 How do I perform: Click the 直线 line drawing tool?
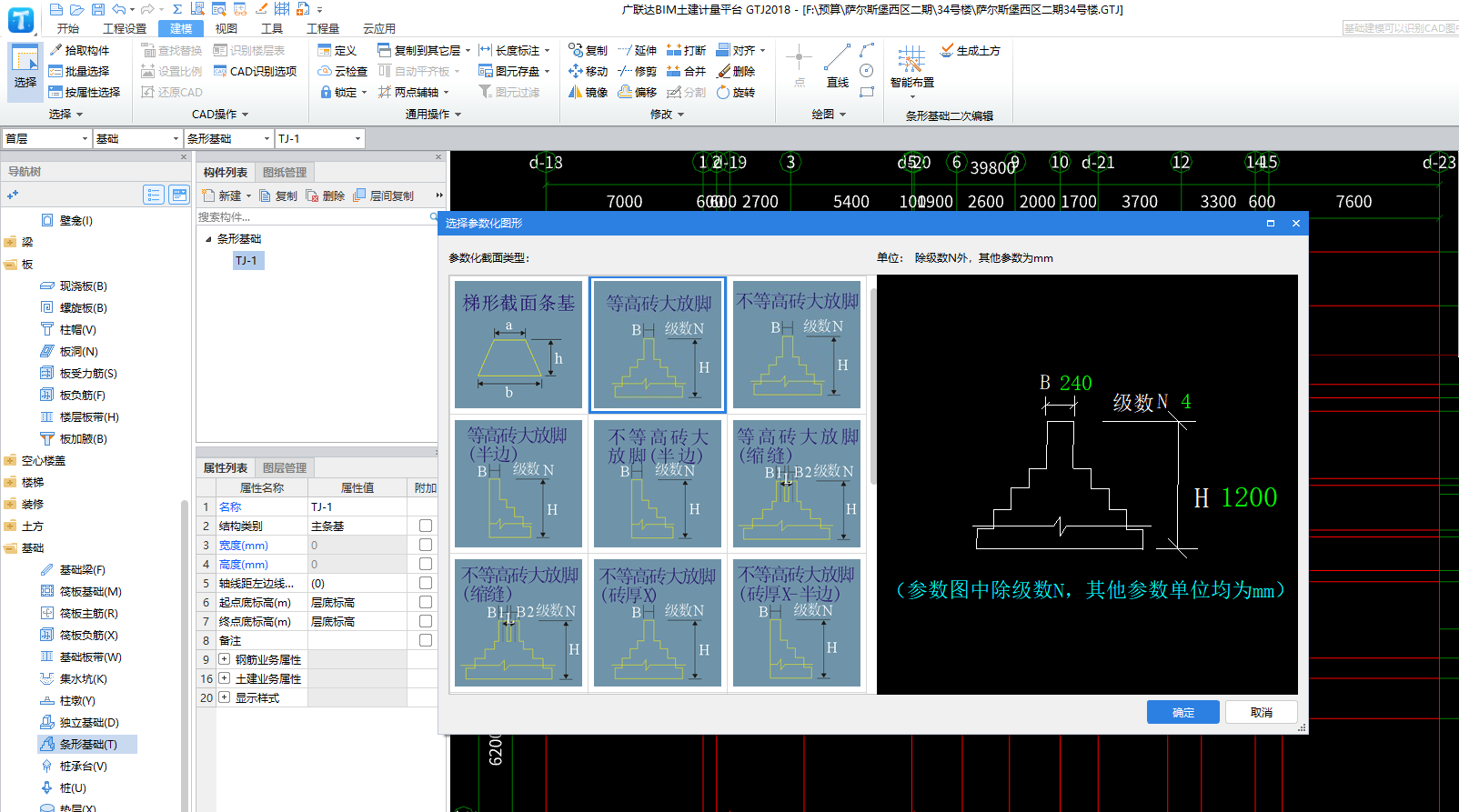(x=837, y=66)
